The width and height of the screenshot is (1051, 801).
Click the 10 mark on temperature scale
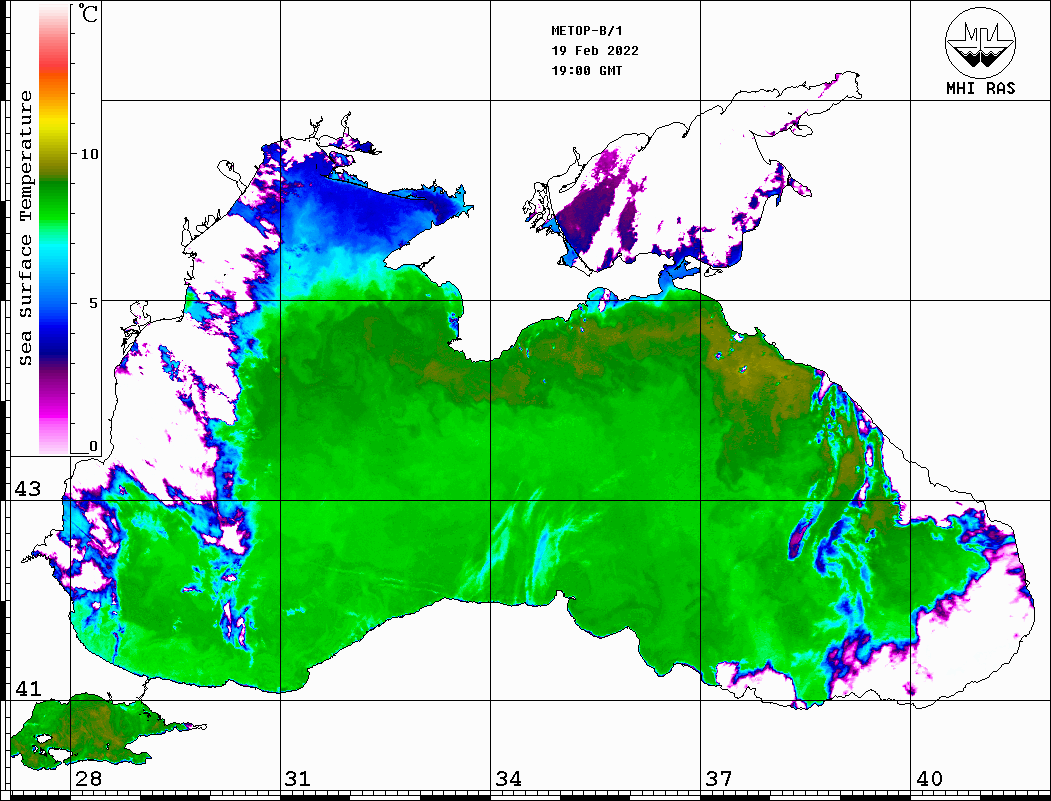pos(89,154)
